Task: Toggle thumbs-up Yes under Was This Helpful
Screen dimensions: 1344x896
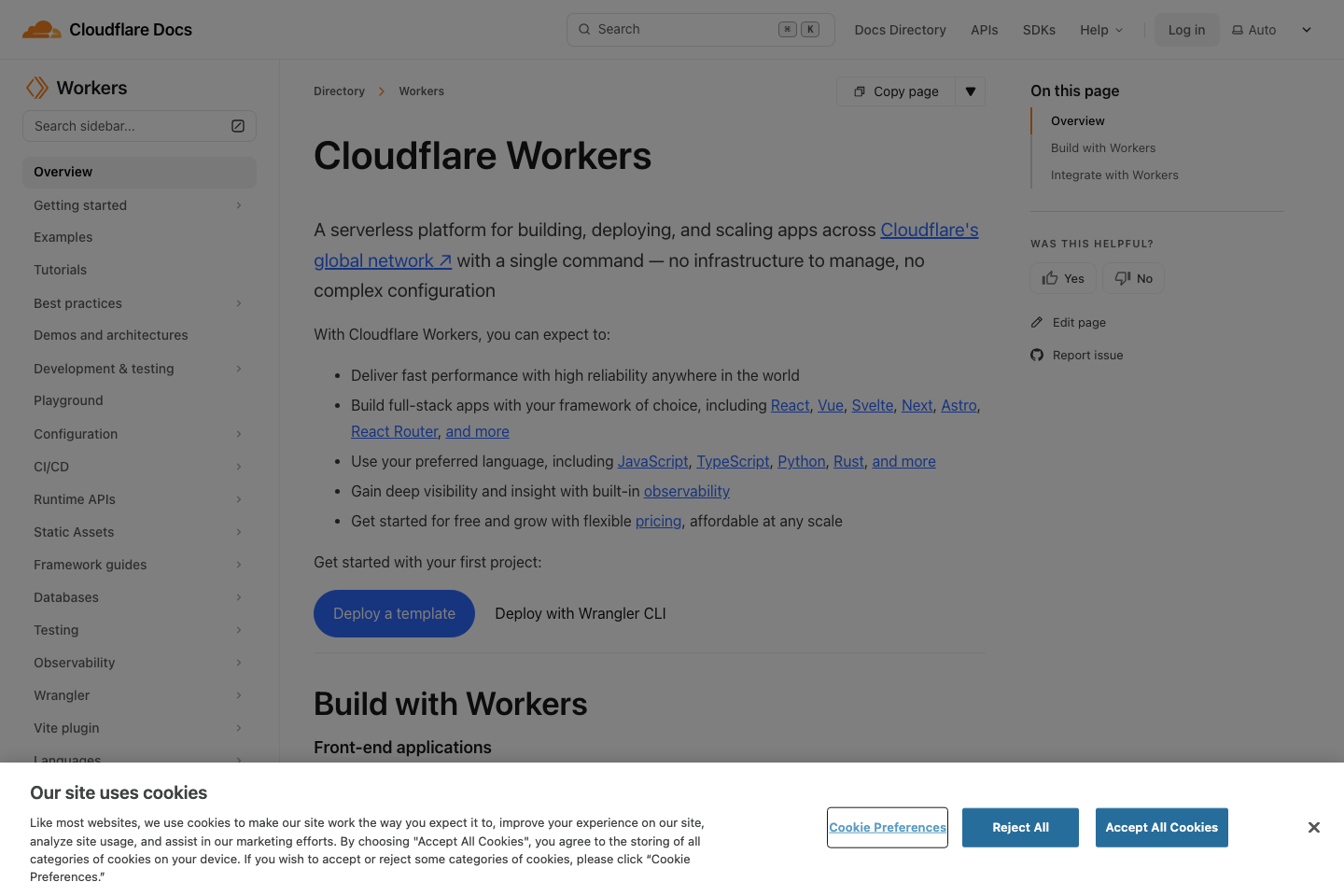Action: click(x=1062, y=277)
